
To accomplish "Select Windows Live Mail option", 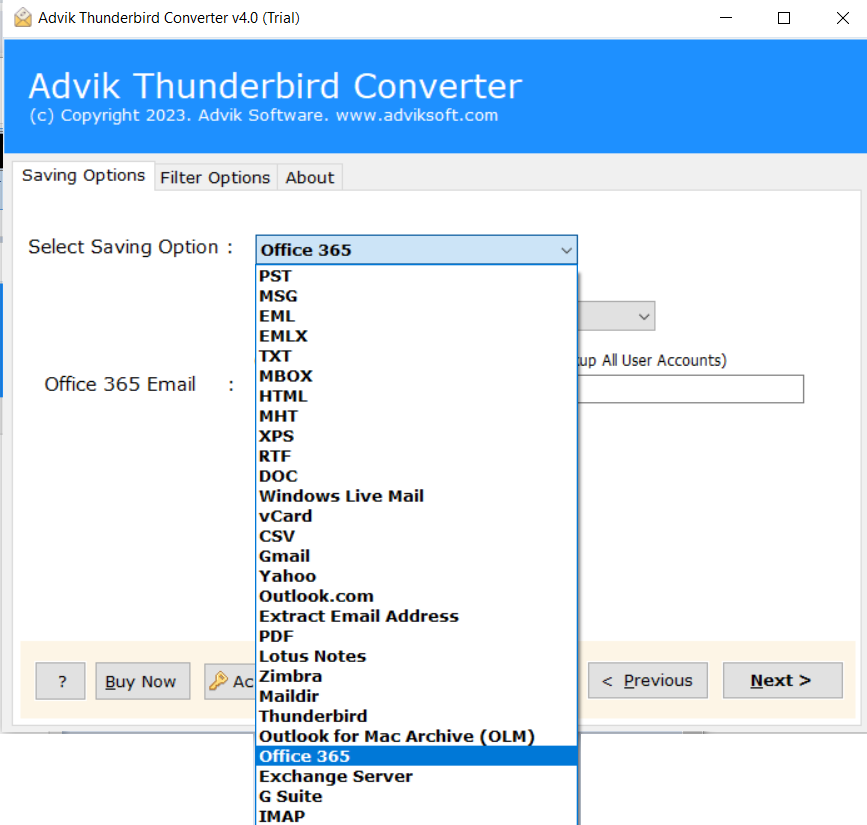I will pos(416,496).
